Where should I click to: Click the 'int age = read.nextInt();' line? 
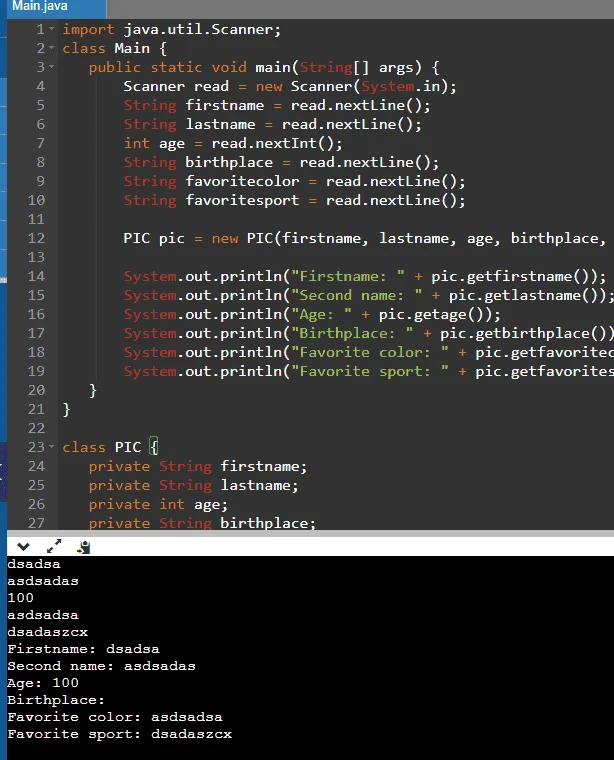point(233,143)
